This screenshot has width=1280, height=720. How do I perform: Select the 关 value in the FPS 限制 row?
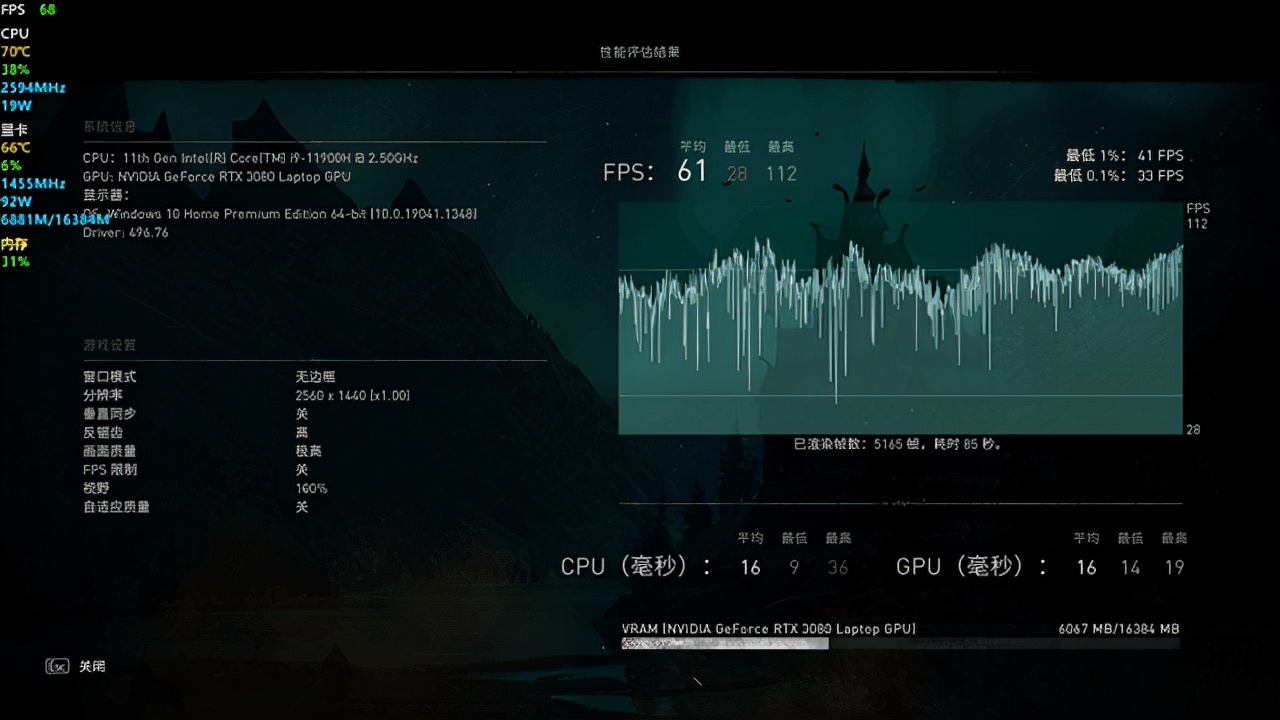point(302,470)
